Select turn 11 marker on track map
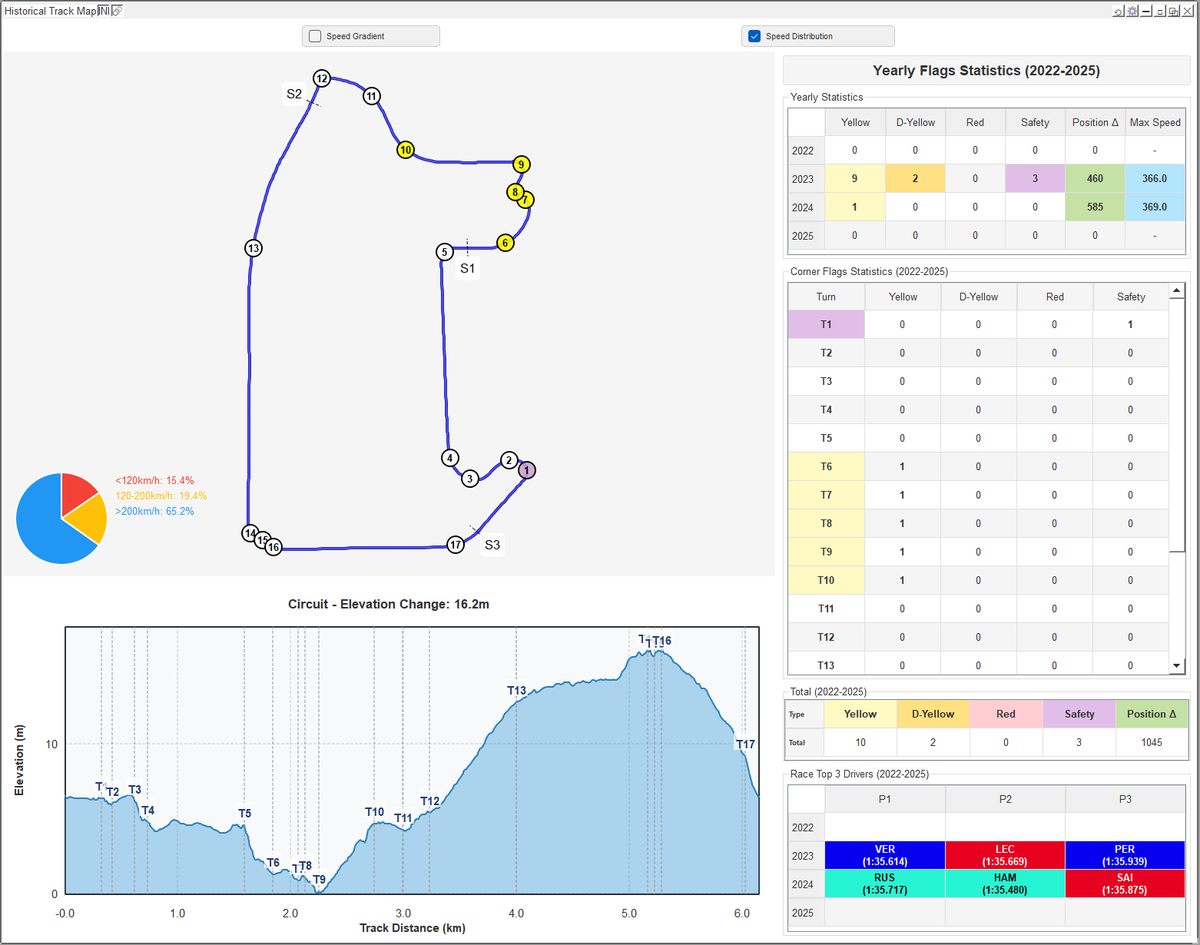Image resolution: width=1200 pixels, height=945 pixels. tap(371, 96)
